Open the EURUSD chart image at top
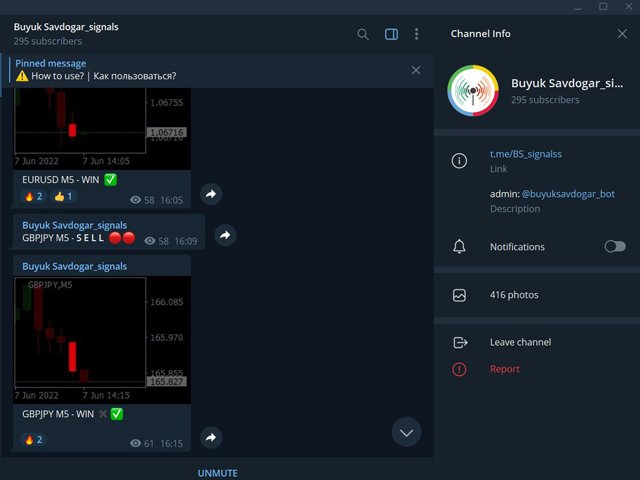The height and width of the screenshot is (480, 640). (x=102, y=129)
